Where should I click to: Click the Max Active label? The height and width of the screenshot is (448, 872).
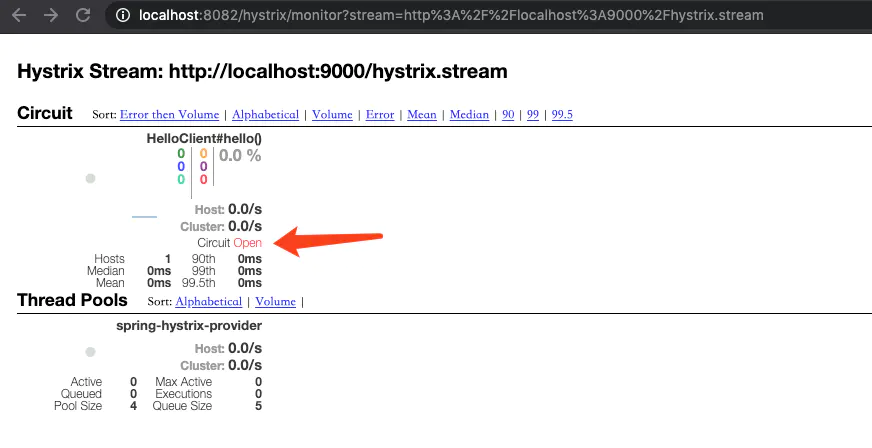(184, 382)
